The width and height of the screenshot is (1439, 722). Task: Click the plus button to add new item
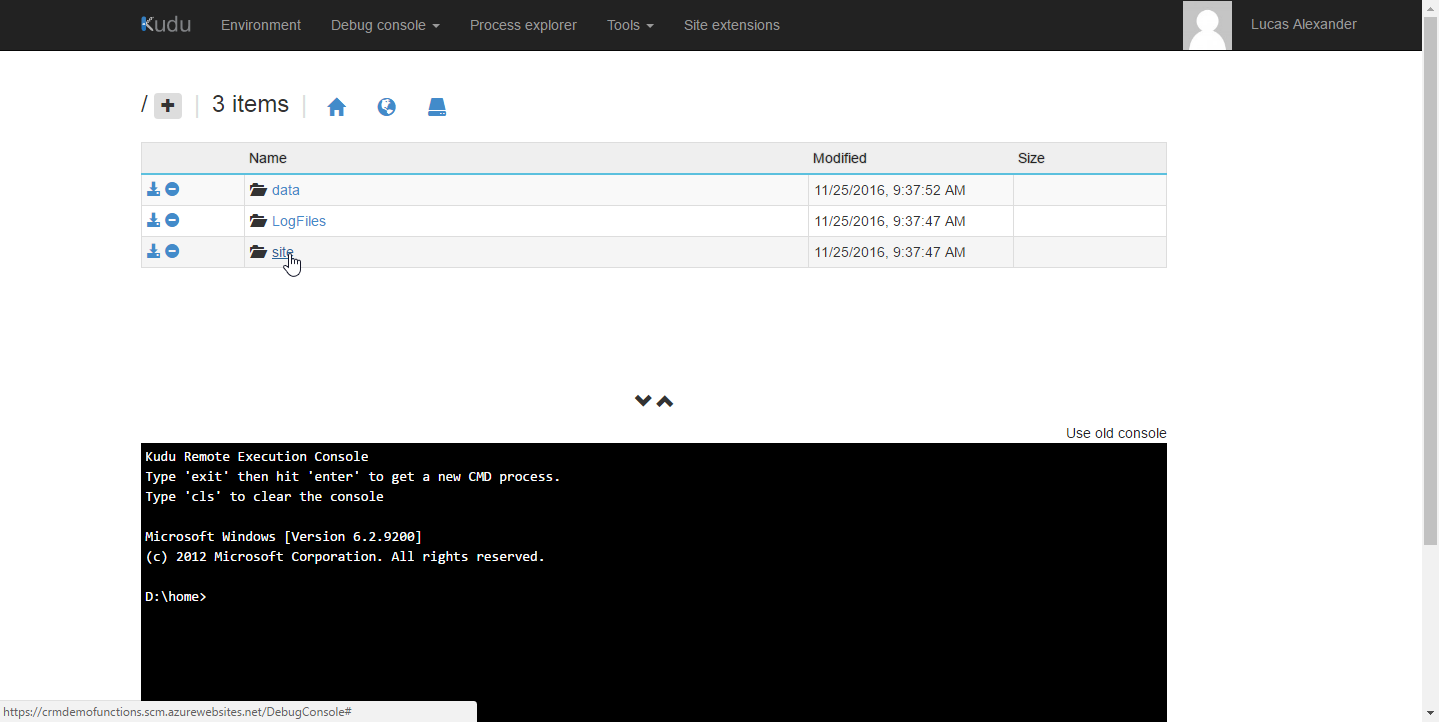click(168, 106)
